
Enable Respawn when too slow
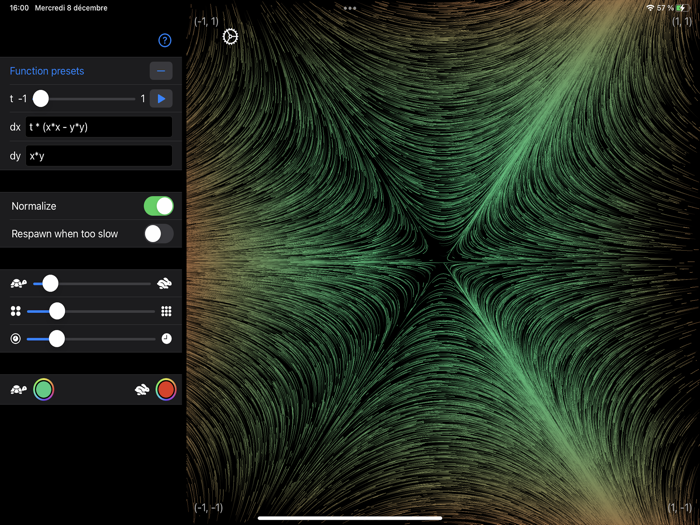pos(159,234)
